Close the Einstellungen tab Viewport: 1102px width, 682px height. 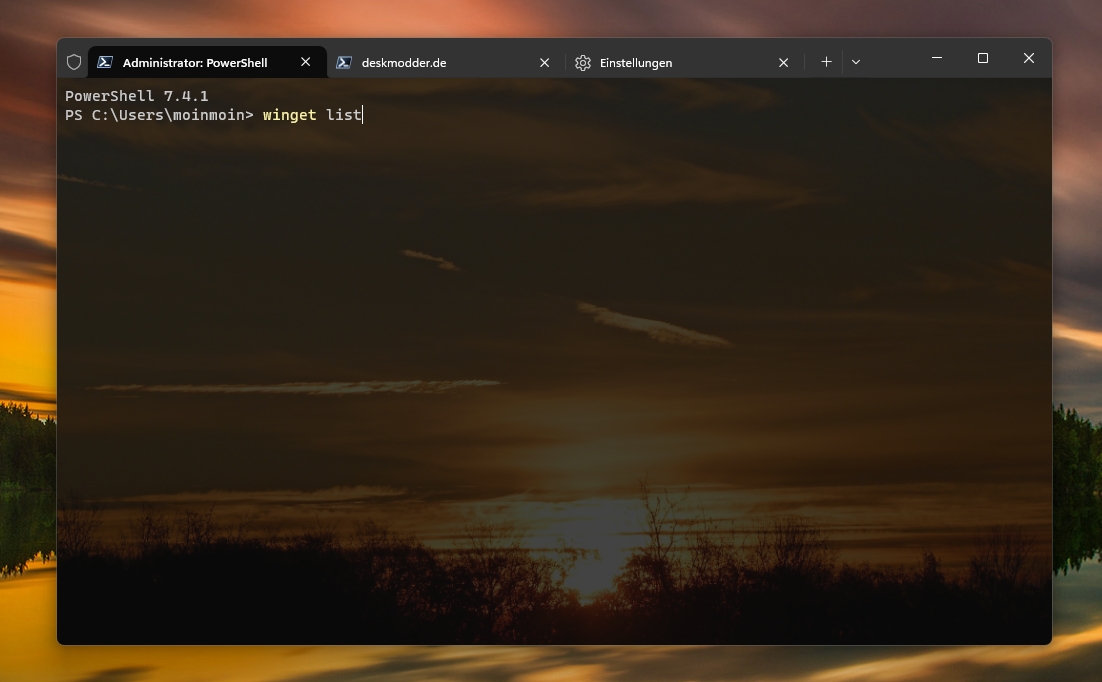[784, 62]
